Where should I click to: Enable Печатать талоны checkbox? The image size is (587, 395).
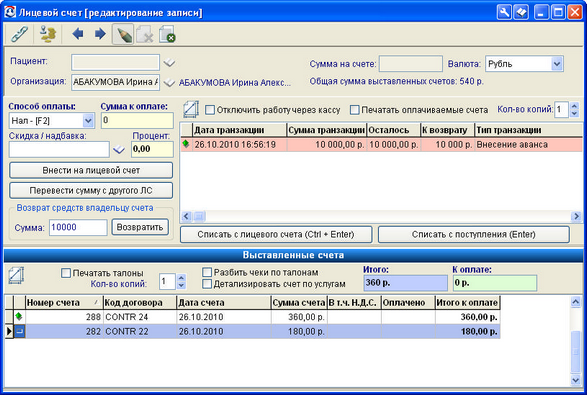click(66, 273)
